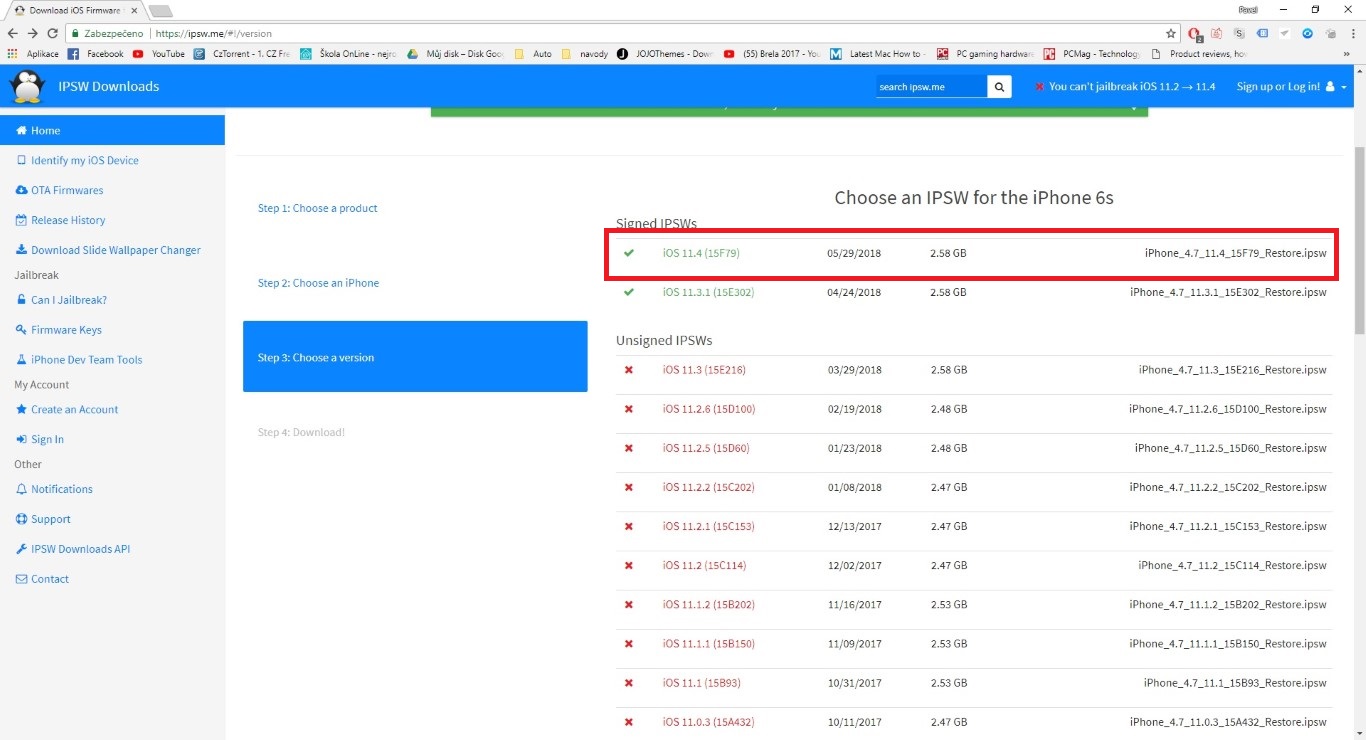This screenshot has height=740, width=1366.
Task: Open the (55) Brela 2017 YouTube bookmark
Action: 772,54
